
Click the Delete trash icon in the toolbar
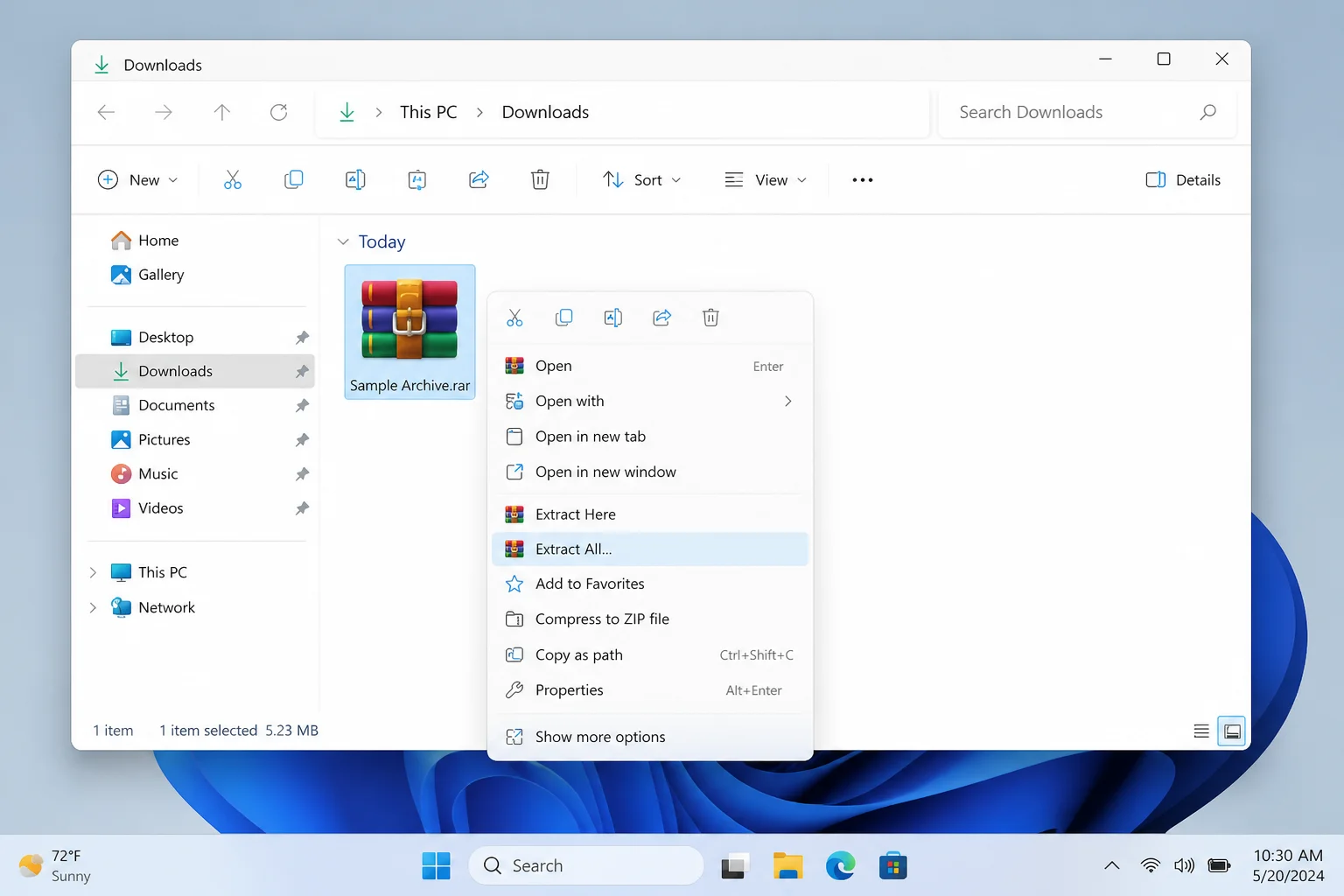(x=540, y=179)
